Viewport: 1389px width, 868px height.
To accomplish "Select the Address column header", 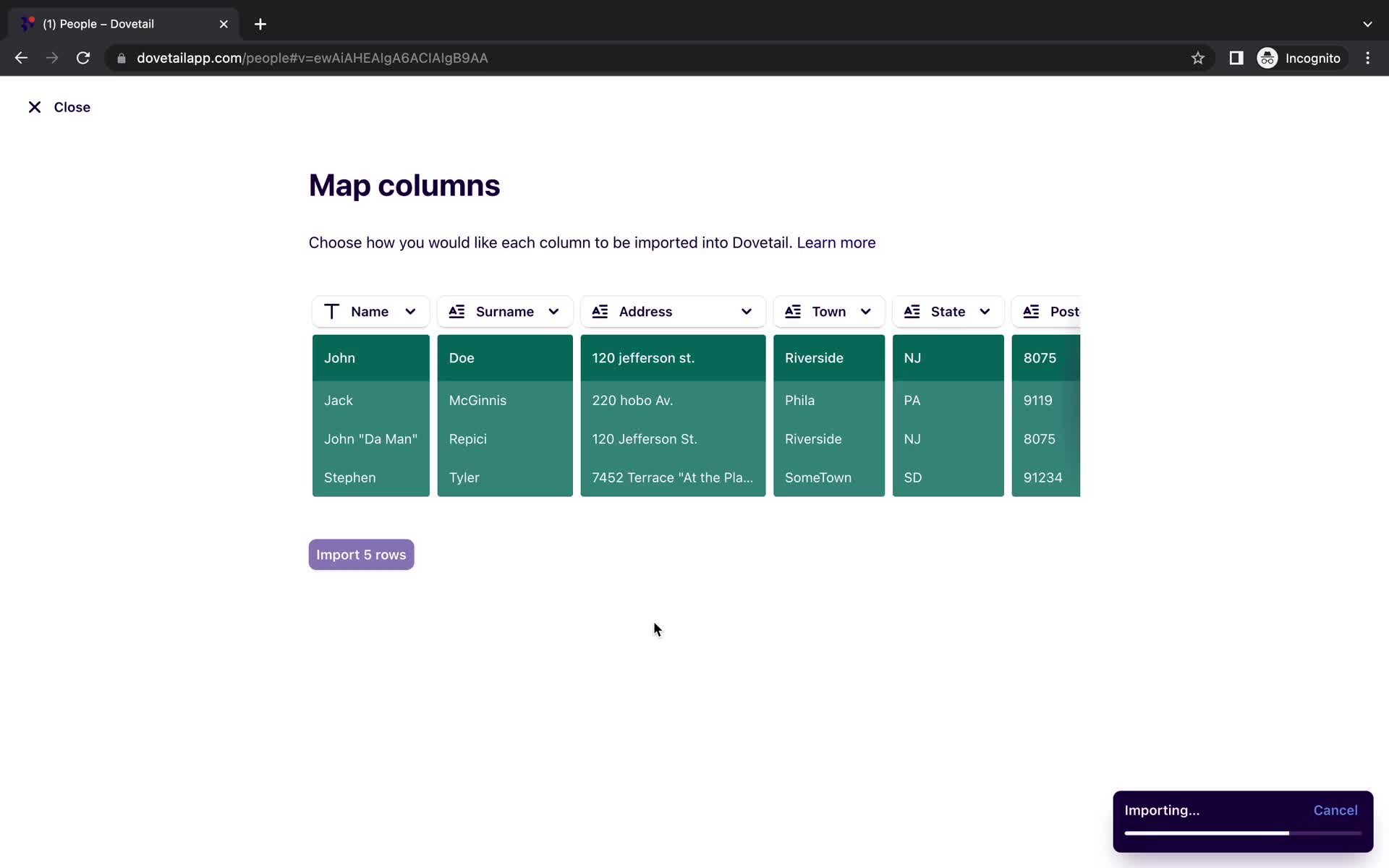I will click(672, 311).
